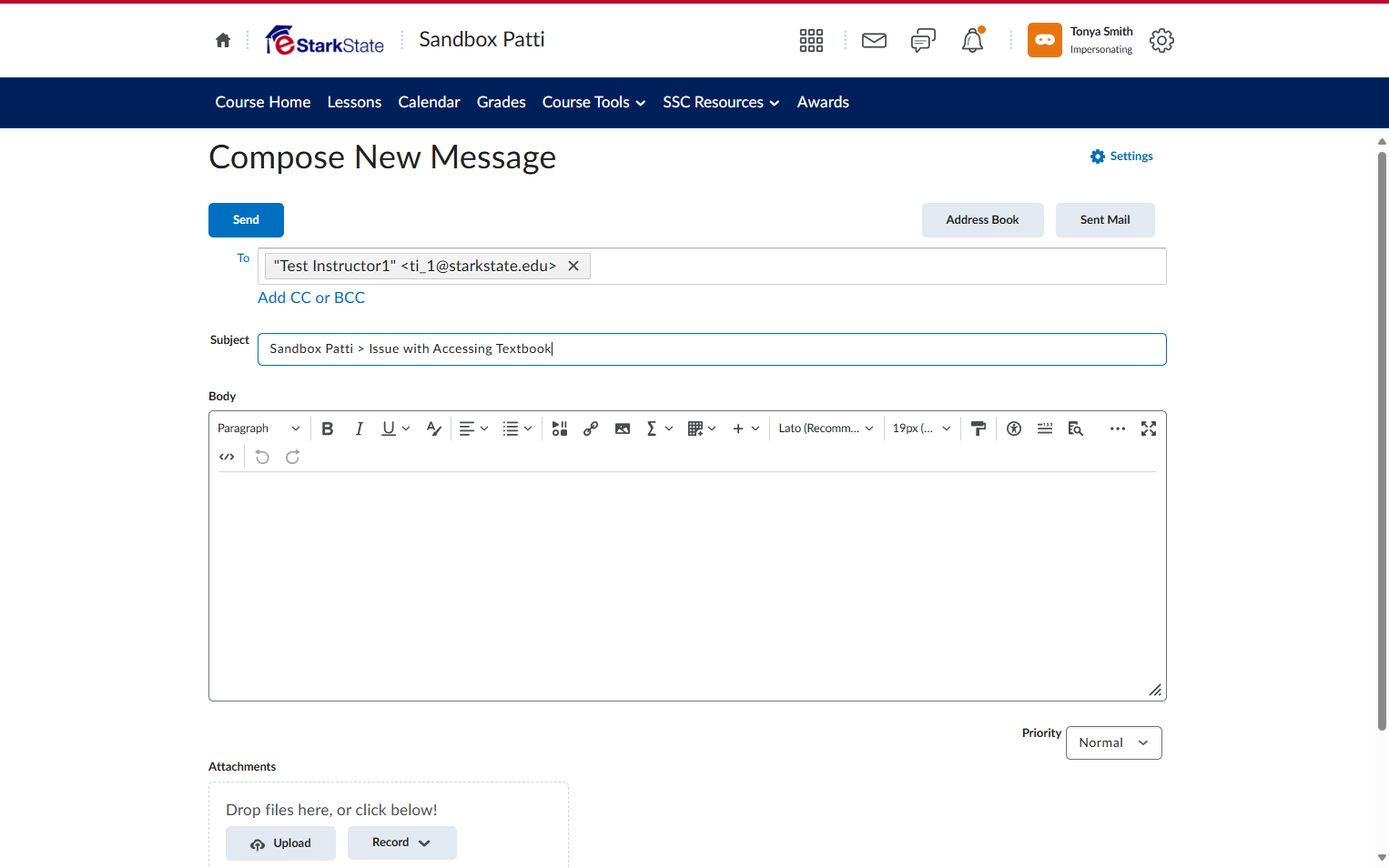Redo the last edit in editor
1389x868 pixels.
(x=292, y=457)
